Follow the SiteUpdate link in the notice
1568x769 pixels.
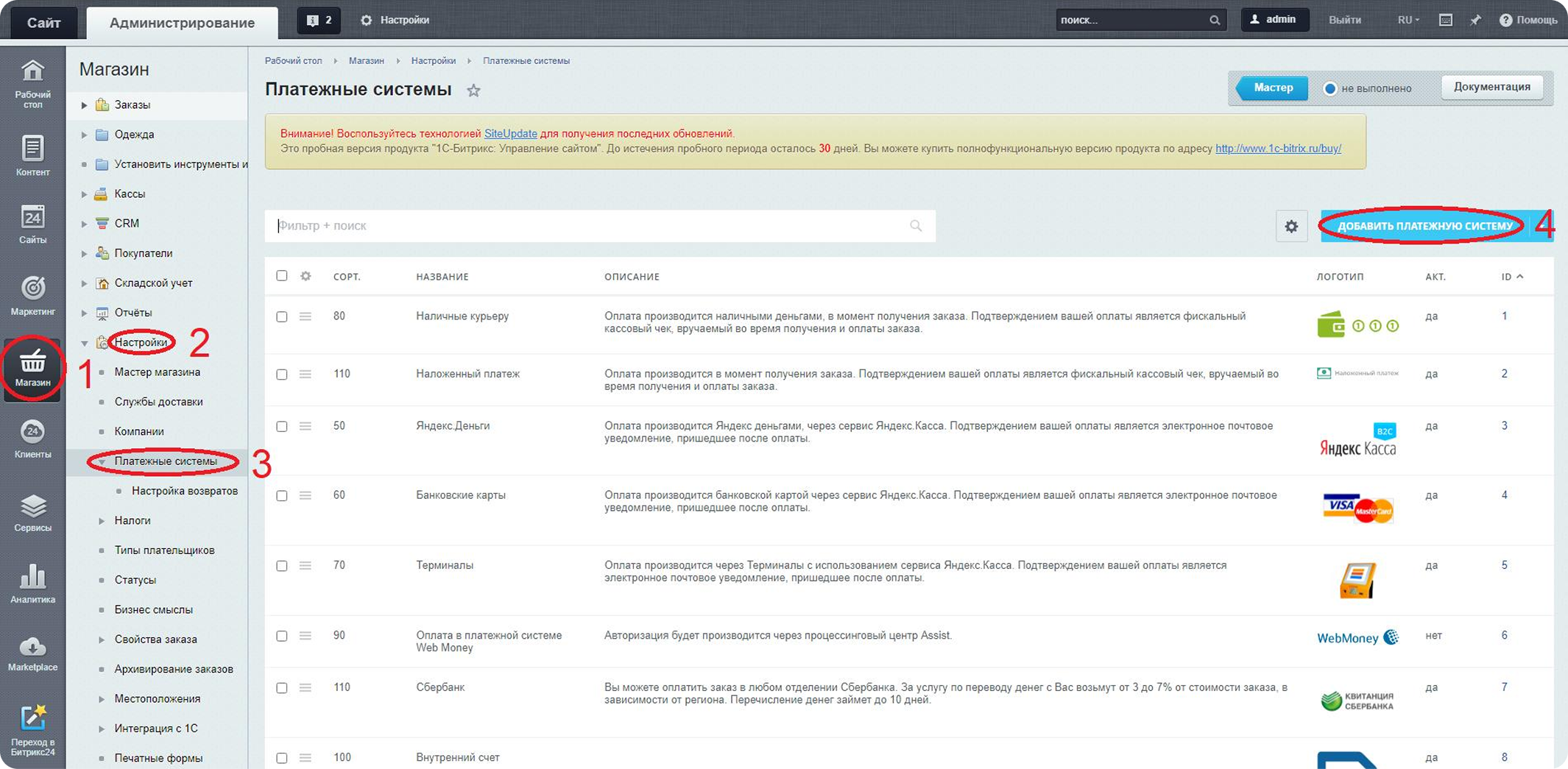[x=510, y=133]
